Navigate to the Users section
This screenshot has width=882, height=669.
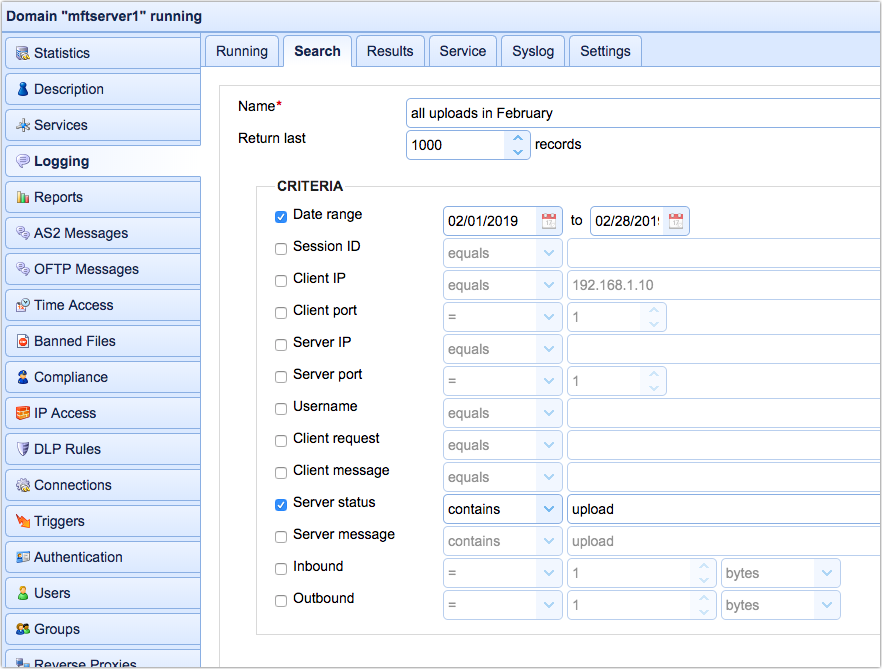coord(22,593)
